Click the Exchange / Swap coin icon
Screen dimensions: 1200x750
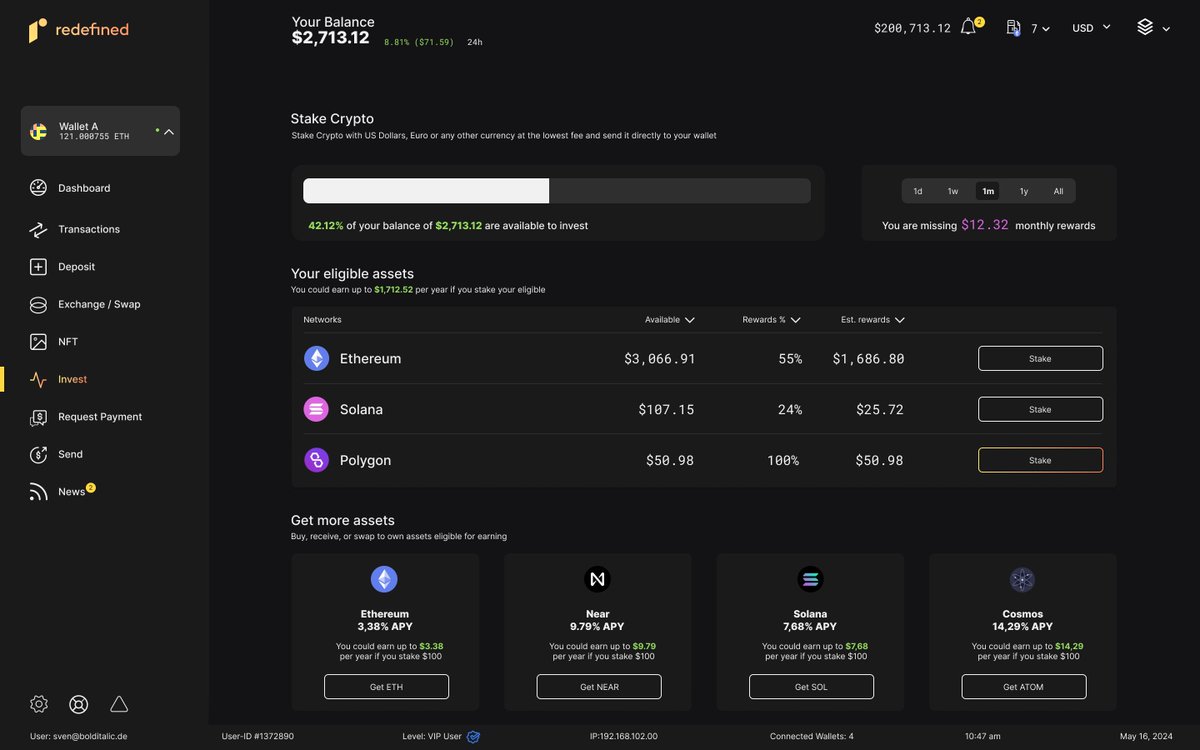coord(38,304)
